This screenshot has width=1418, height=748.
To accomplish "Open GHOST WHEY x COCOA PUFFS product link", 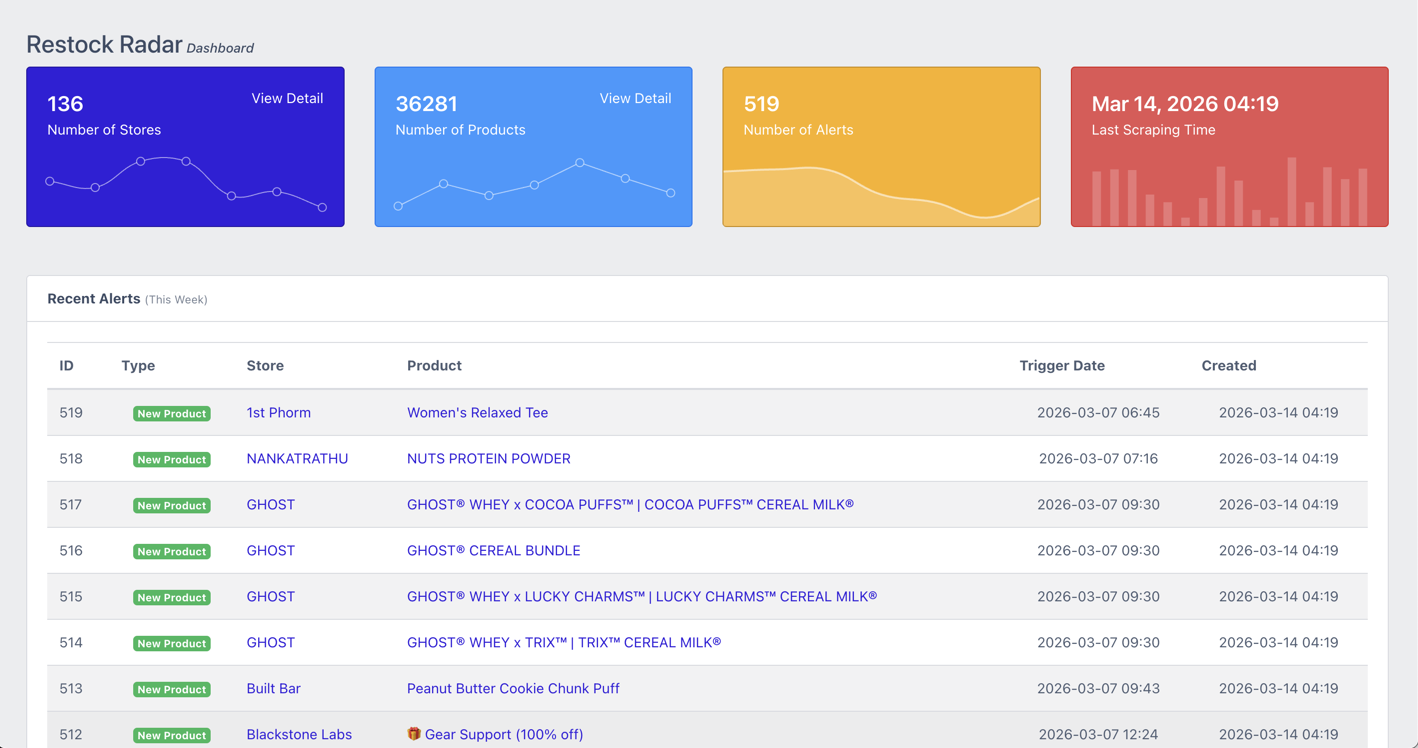I will [630, 504].
